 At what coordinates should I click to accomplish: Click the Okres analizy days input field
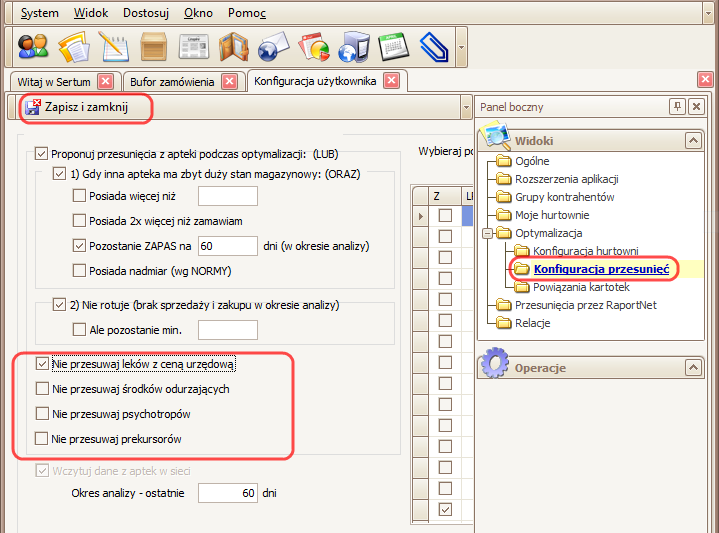coord(227,493)
